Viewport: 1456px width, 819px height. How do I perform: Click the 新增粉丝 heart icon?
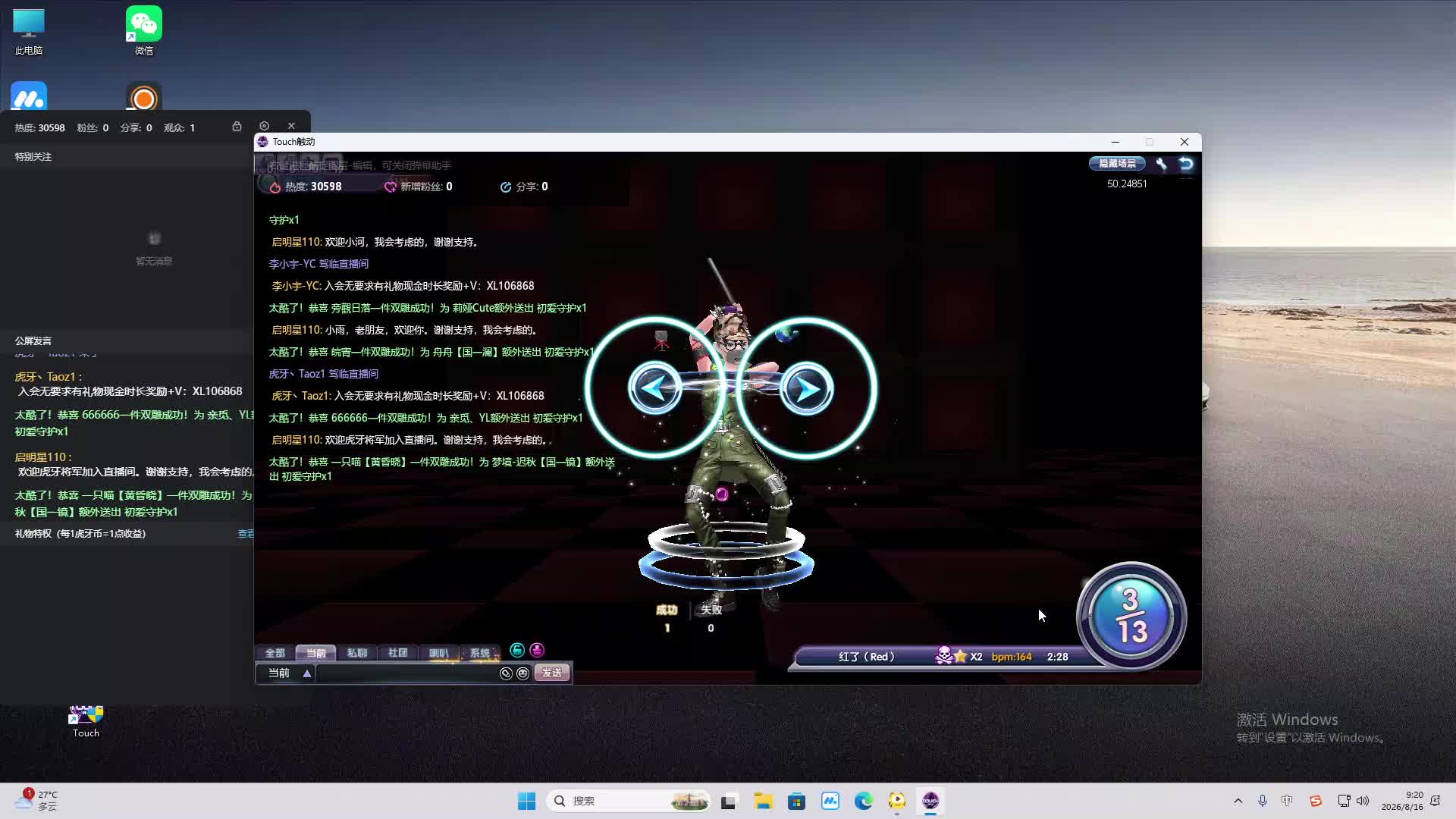(x=390, y=187)
